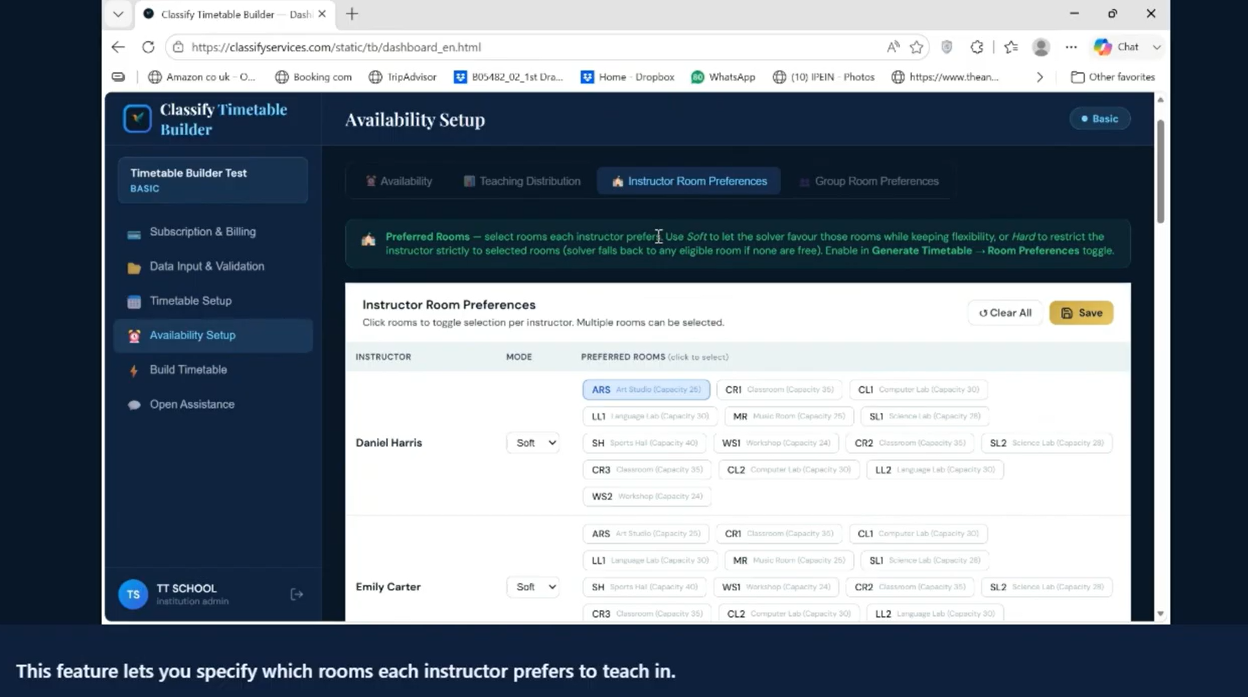Viewport: 1248px width, 697px height.
Task: Click the Timetable Setup calendar icon
Action: pyautogui.click(x=134, y=302)
